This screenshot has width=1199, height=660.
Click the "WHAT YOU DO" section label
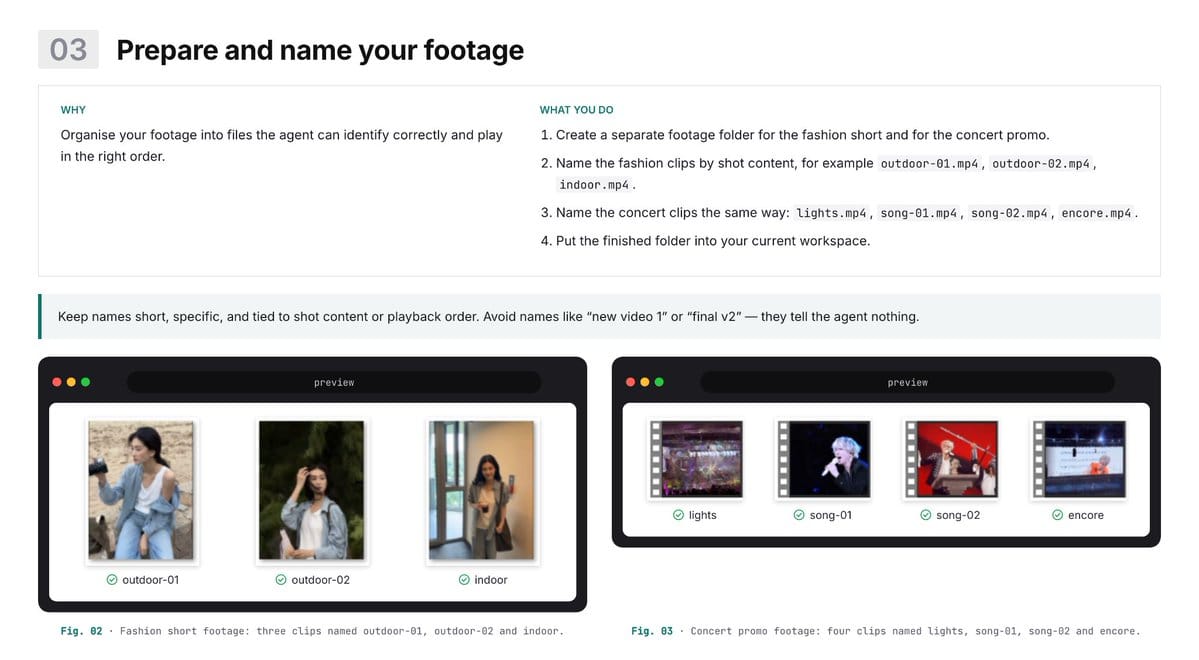point(577,110)
